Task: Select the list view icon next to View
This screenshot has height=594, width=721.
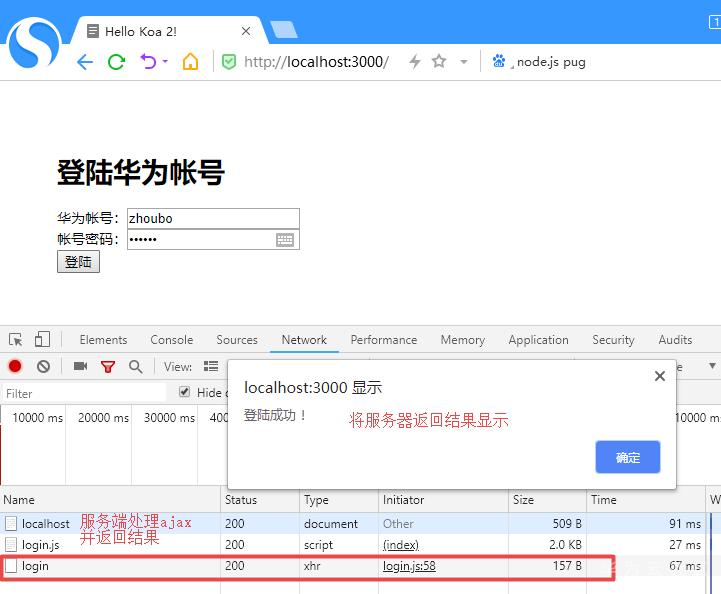Action: click(x=211, y=366)
